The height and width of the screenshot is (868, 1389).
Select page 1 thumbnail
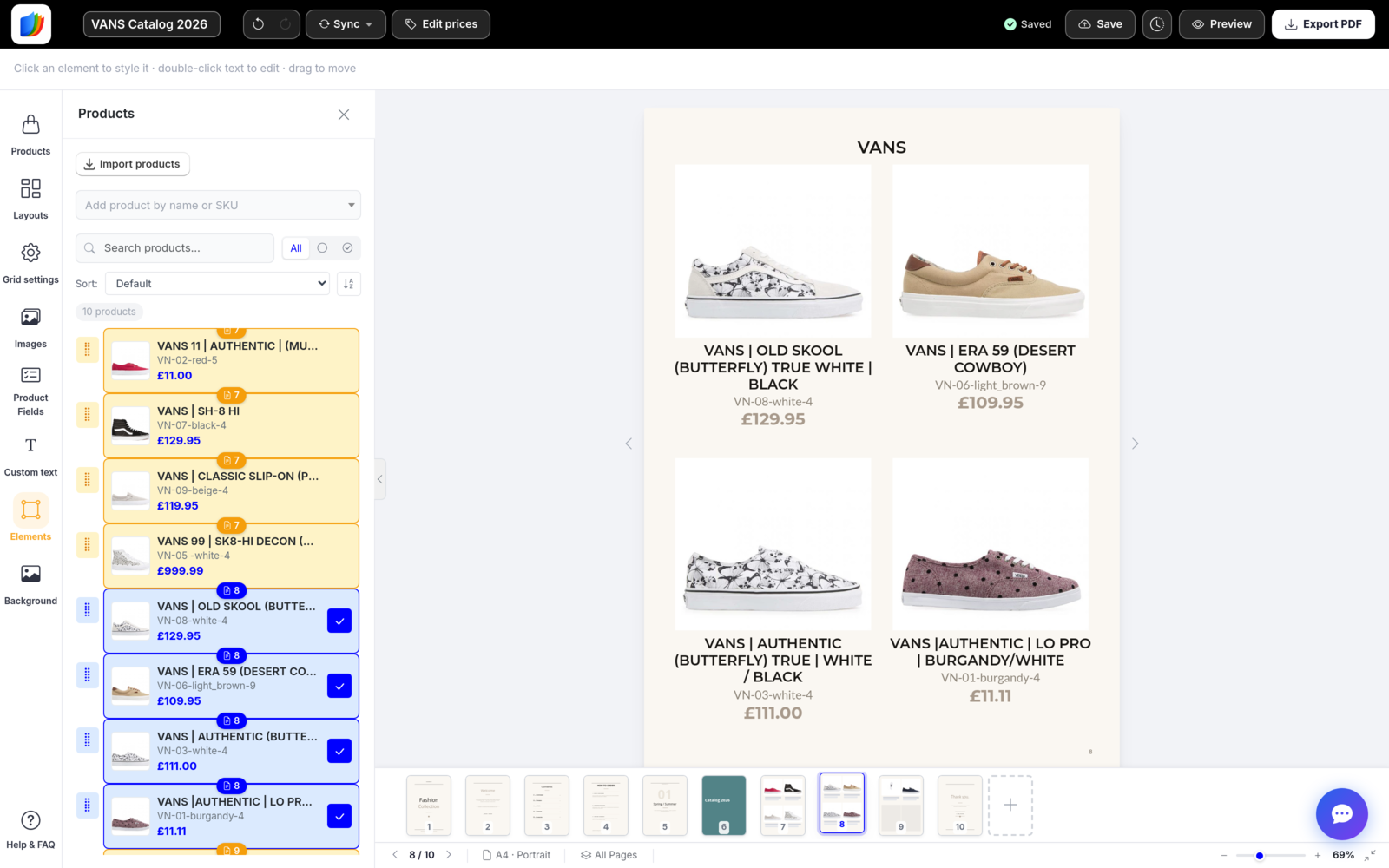coord(429,806)
